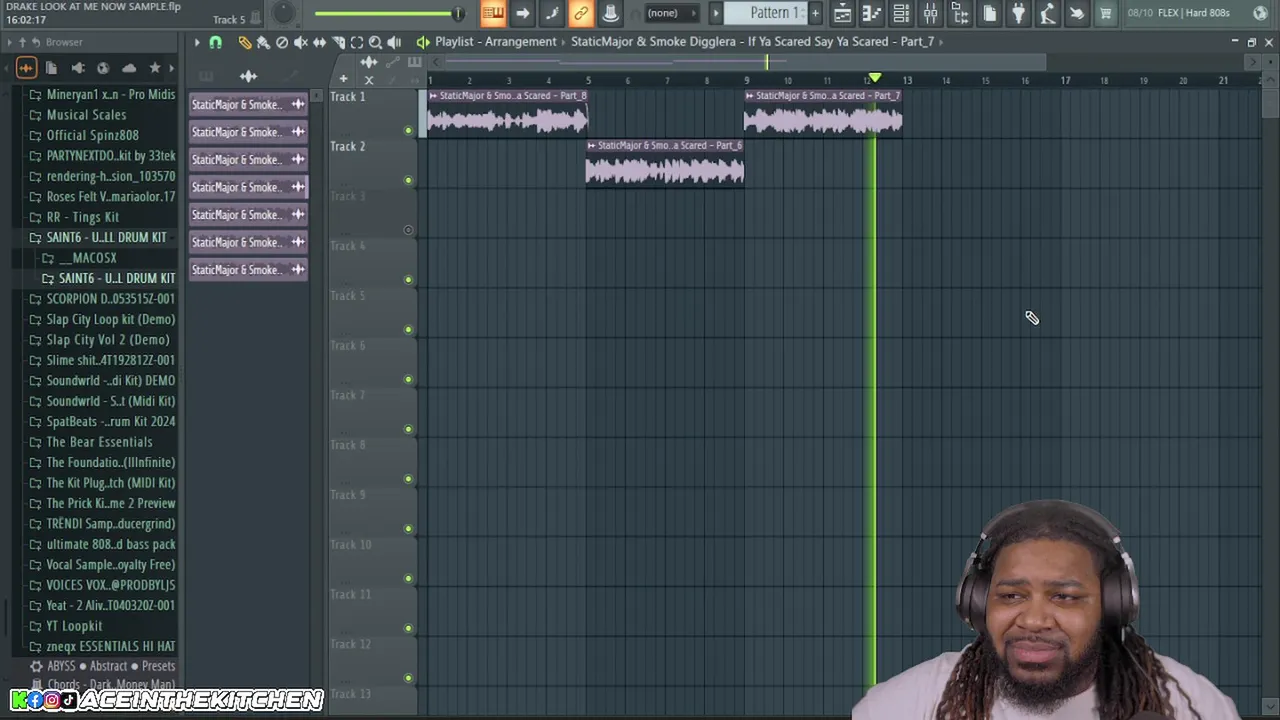Click the green playhead marker on timeline
The width and height of the screenshot is (1280, 720).
click(875, 78)
